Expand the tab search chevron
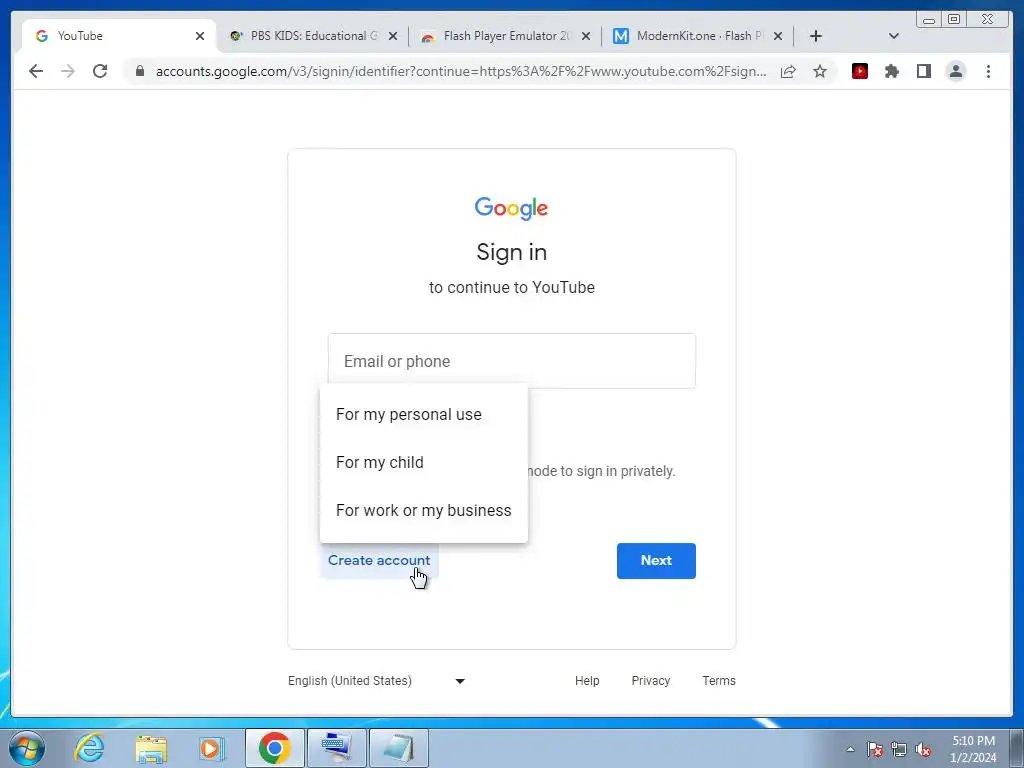Viewport: 1024px width, 768px height. pyautogui.click(x=894, y=36)
